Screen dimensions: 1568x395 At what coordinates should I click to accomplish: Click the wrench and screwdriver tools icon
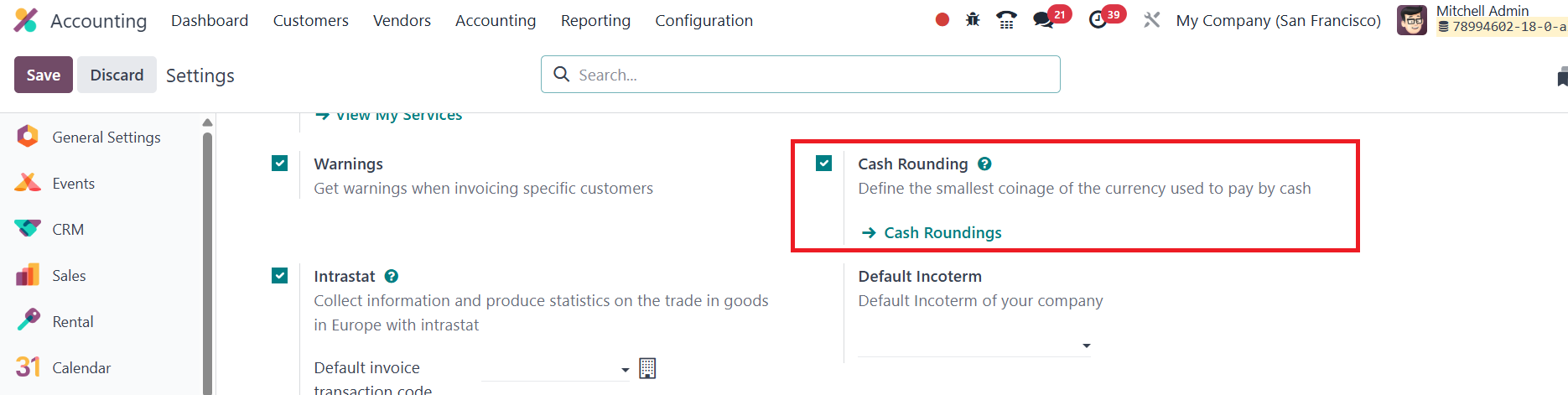1152,20
